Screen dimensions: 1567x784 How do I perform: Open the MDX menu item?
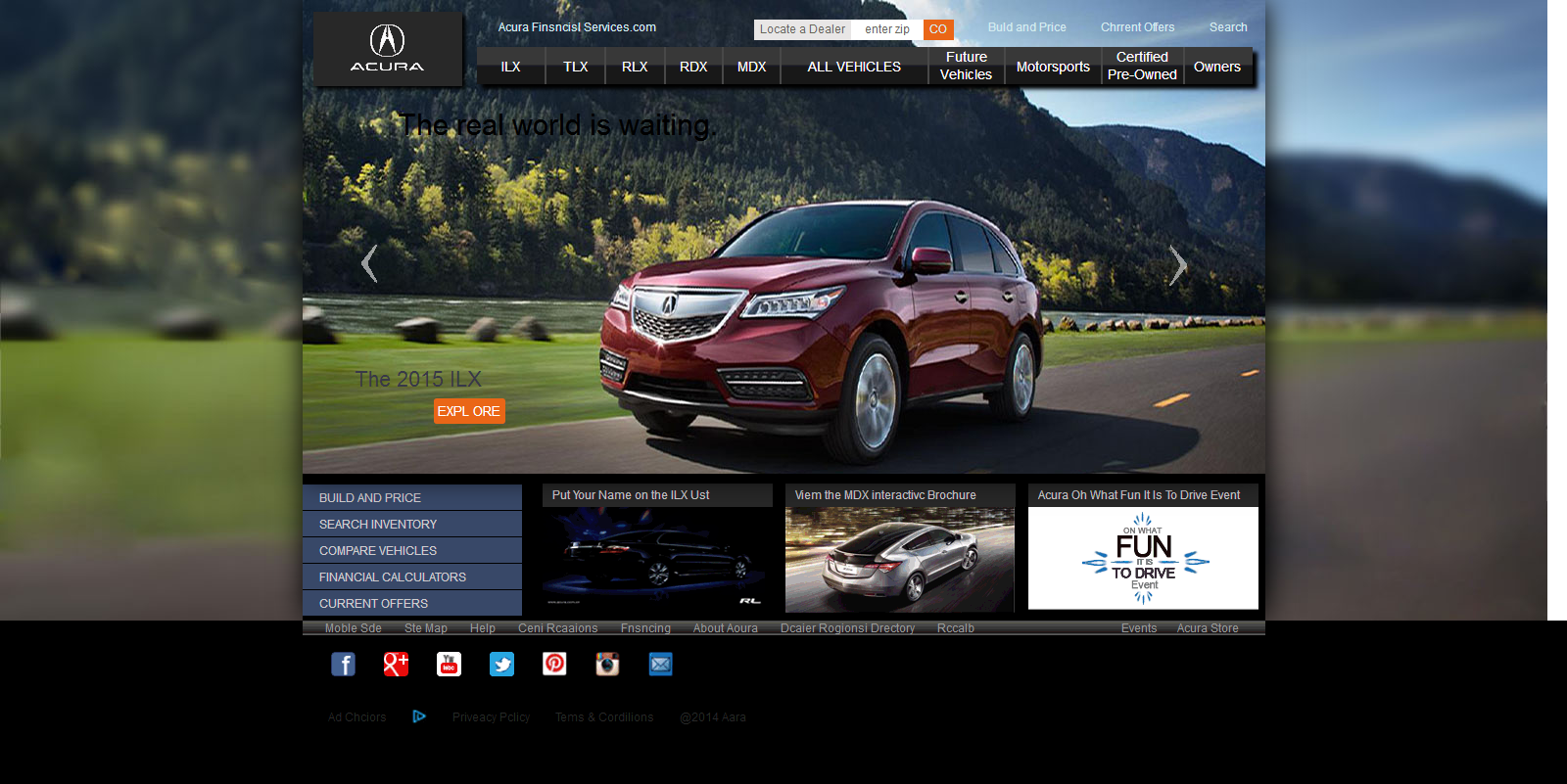[x=752, y=67]
